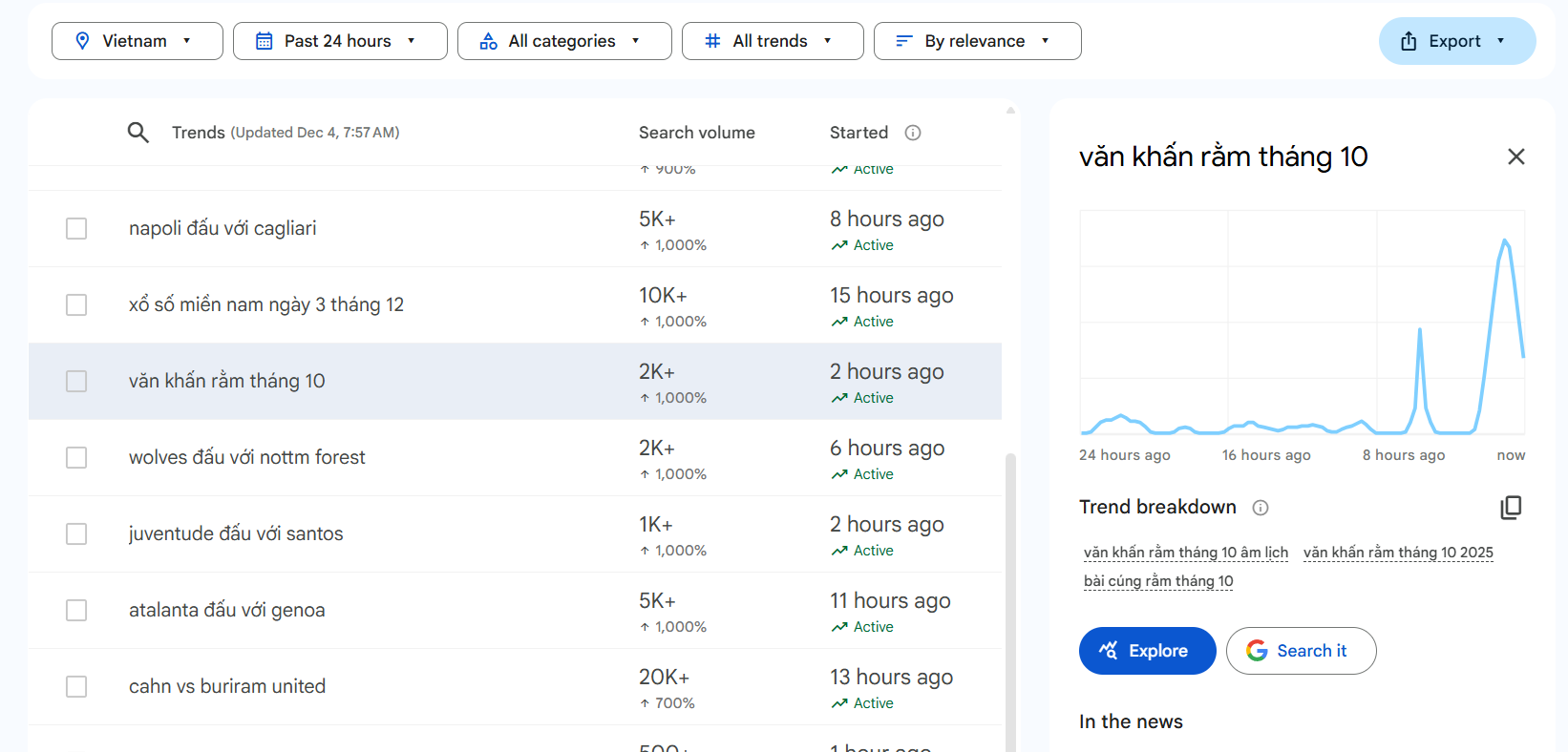Copy the trend breakdown with the copy icon
Image resolution: width=1568 pixels, height=752 pixels.
[1511, 508]
